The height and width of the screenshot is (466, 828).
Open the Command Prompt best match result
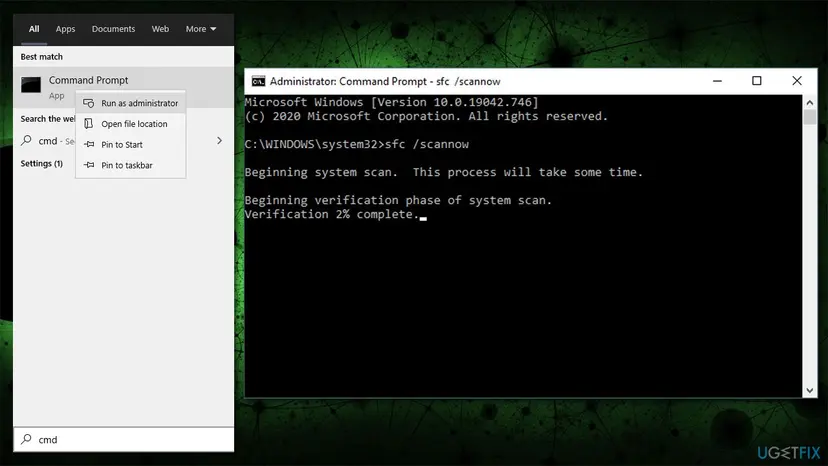pyautogui.click(x=124, y=87)
